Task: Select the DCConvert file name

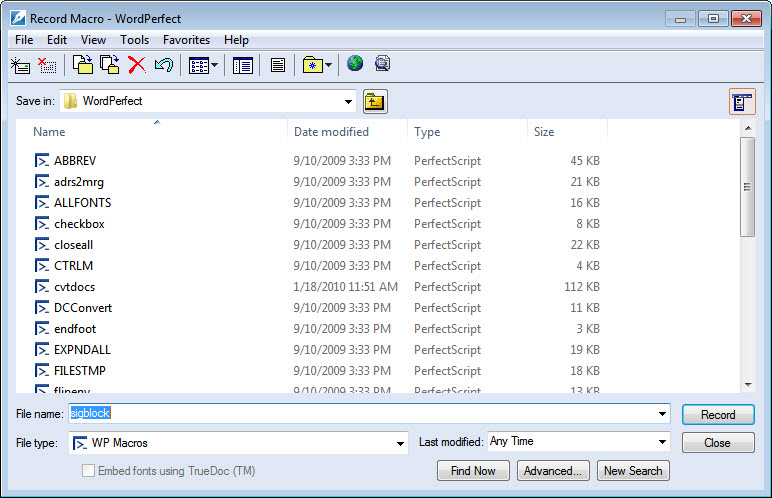Action: [x=83, y=308]
